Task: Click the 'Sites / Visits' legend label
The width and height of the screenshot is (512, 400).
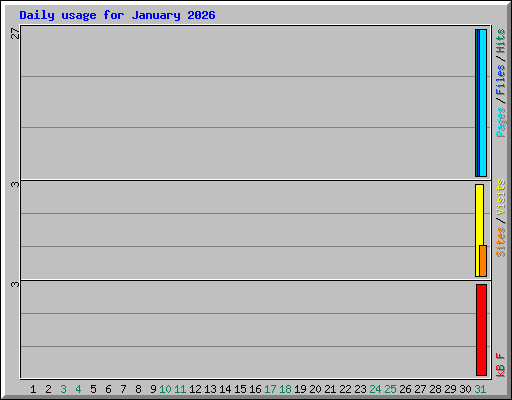Action: click(x=500, y=218)
